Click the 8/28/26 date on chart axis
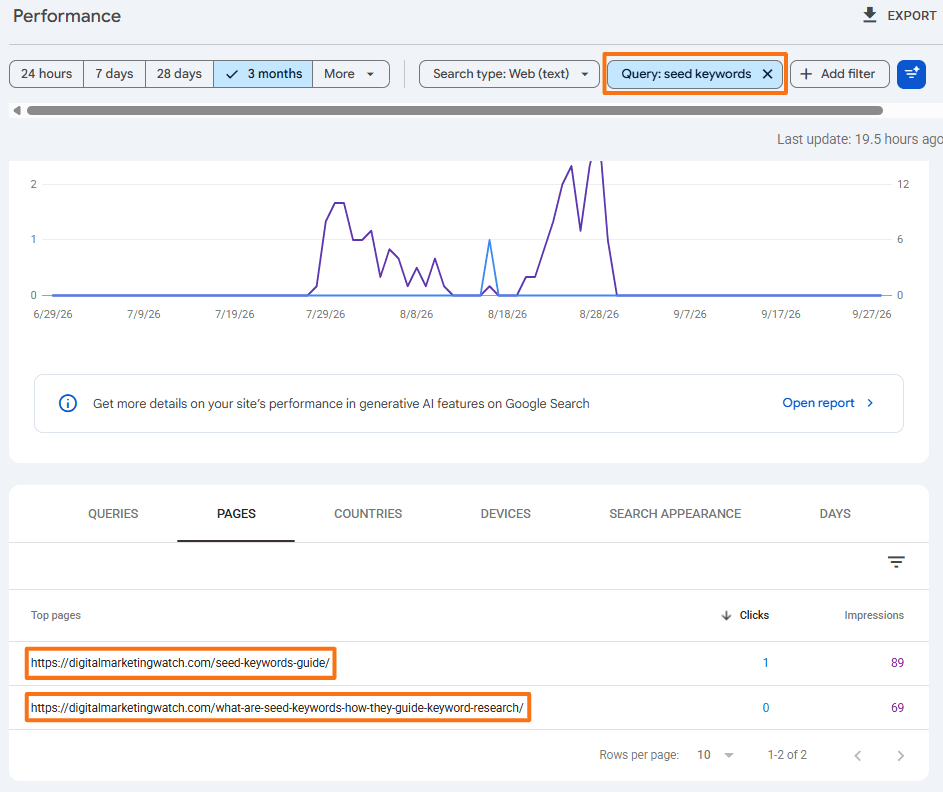Image resolution: width=943 pixels, height=792 pixels. coord(599,314)
